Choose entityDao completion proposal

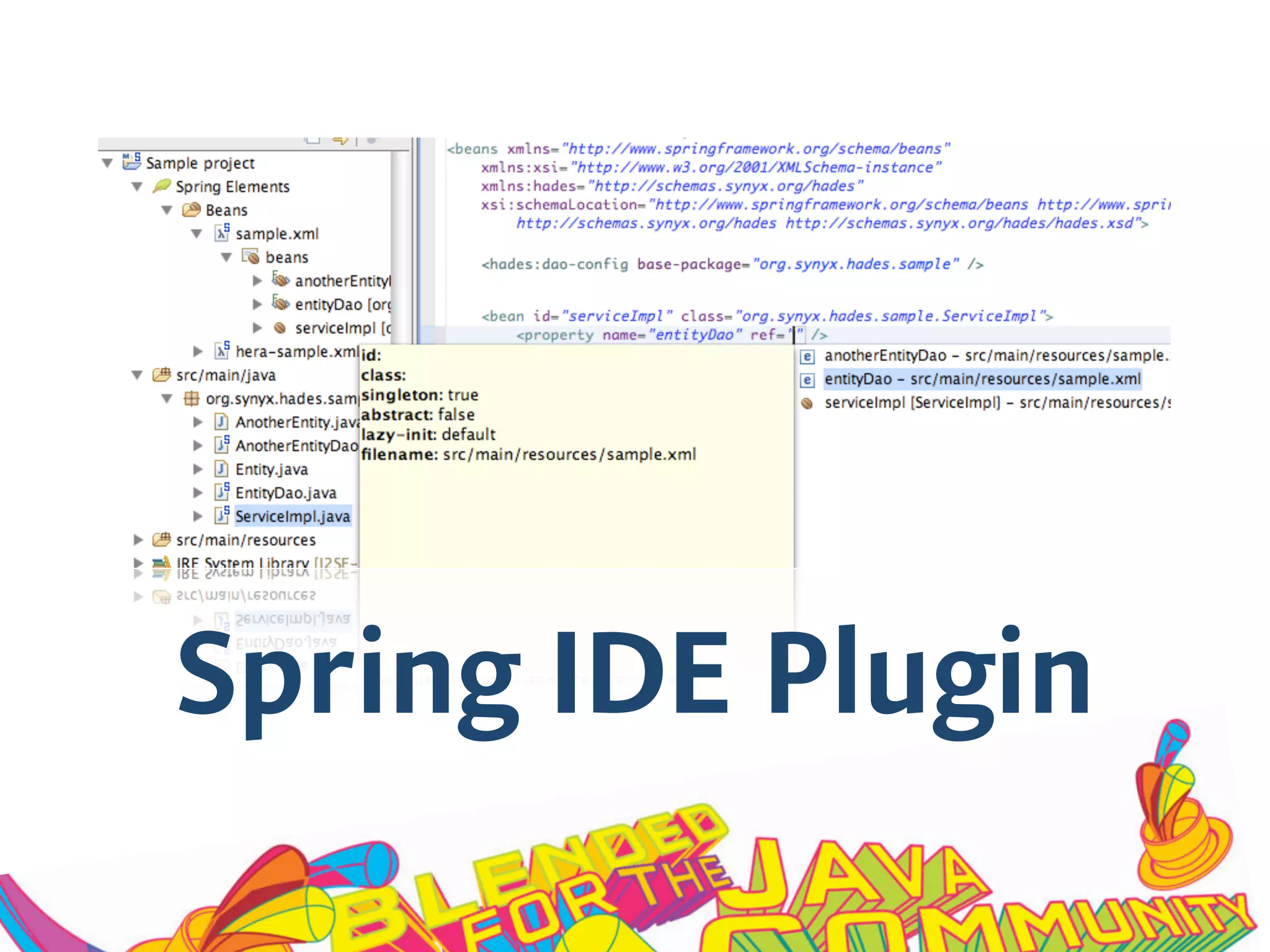click(983, 379)
